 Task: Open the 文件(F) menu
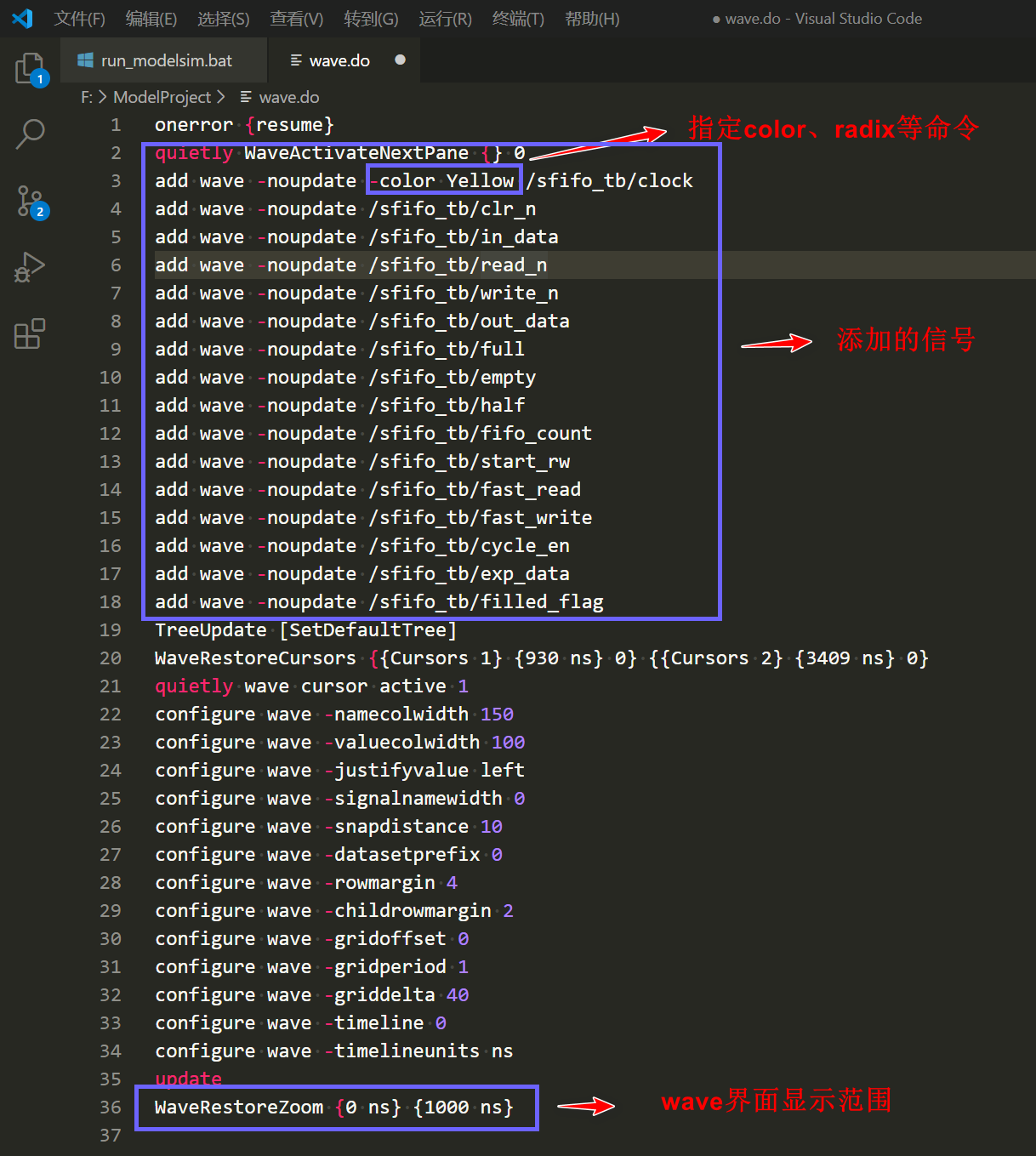79,18
